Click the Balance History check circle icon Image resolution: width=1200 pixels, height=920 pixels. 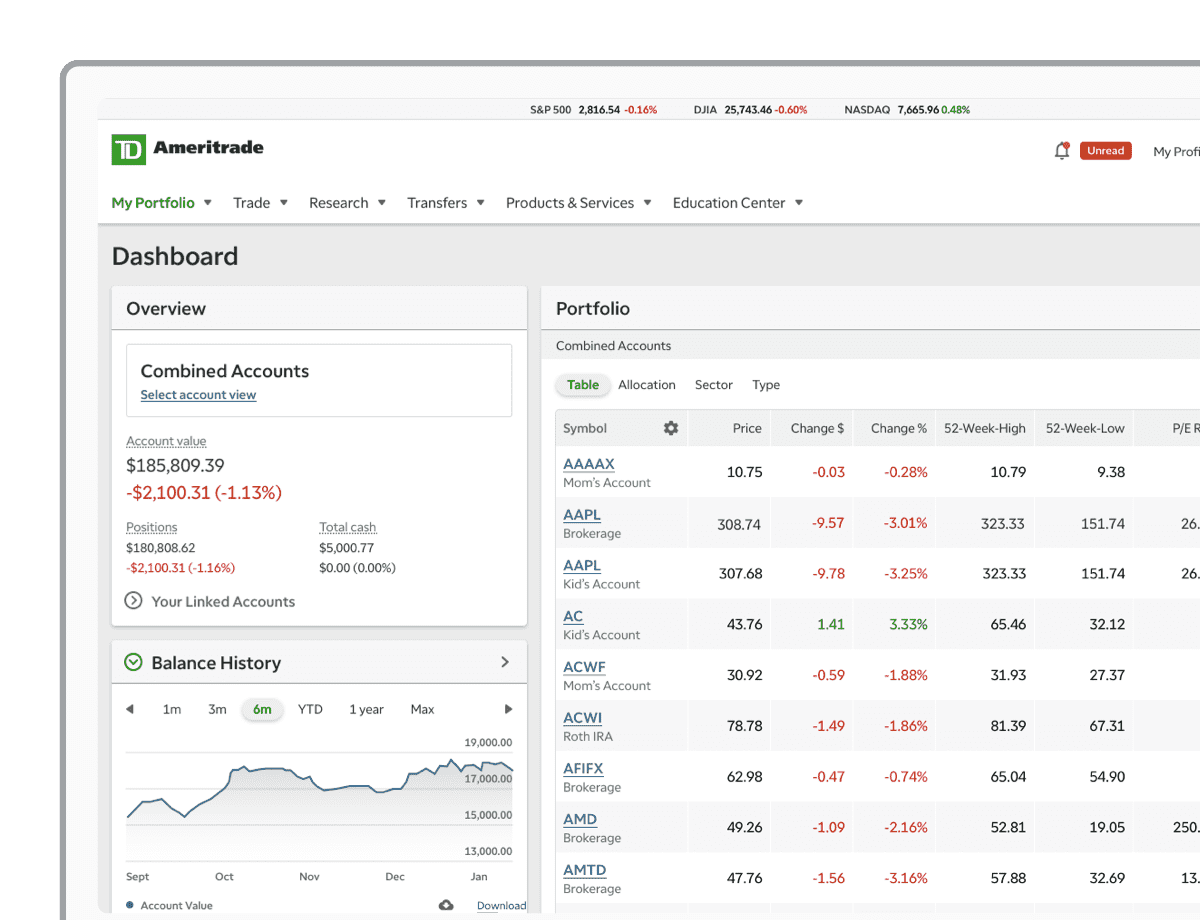click(x=133, y=662)
